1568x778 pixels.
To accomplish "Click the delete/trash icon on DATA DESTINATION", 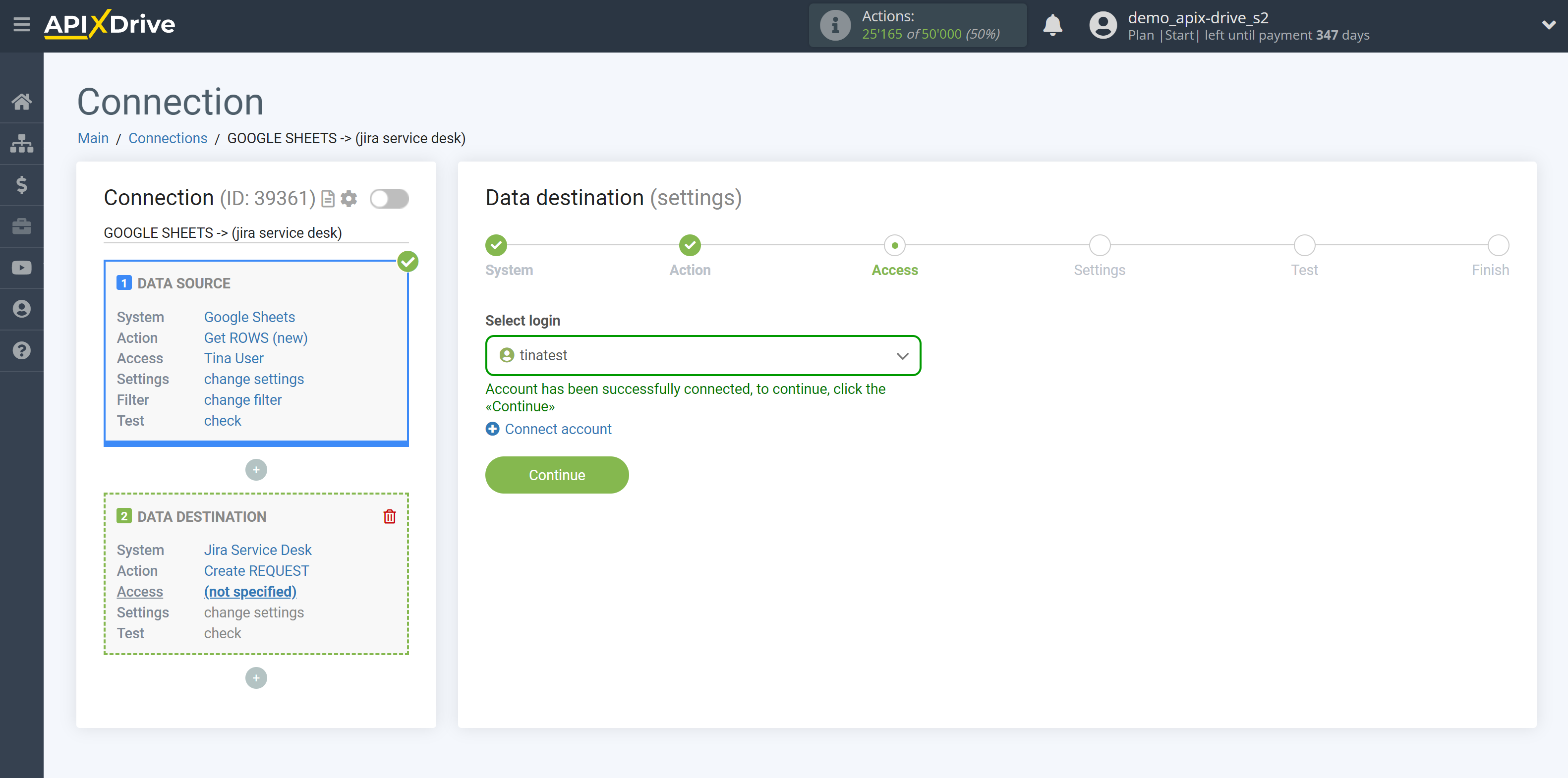I will point(390,516).
